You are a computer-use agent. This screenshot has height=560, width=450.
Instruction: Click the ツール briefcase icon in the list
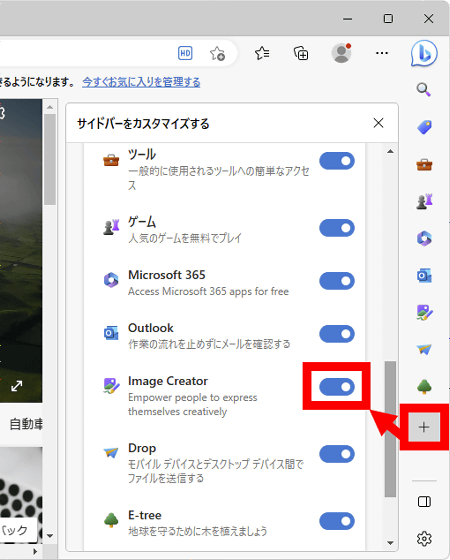pos(111,160)
